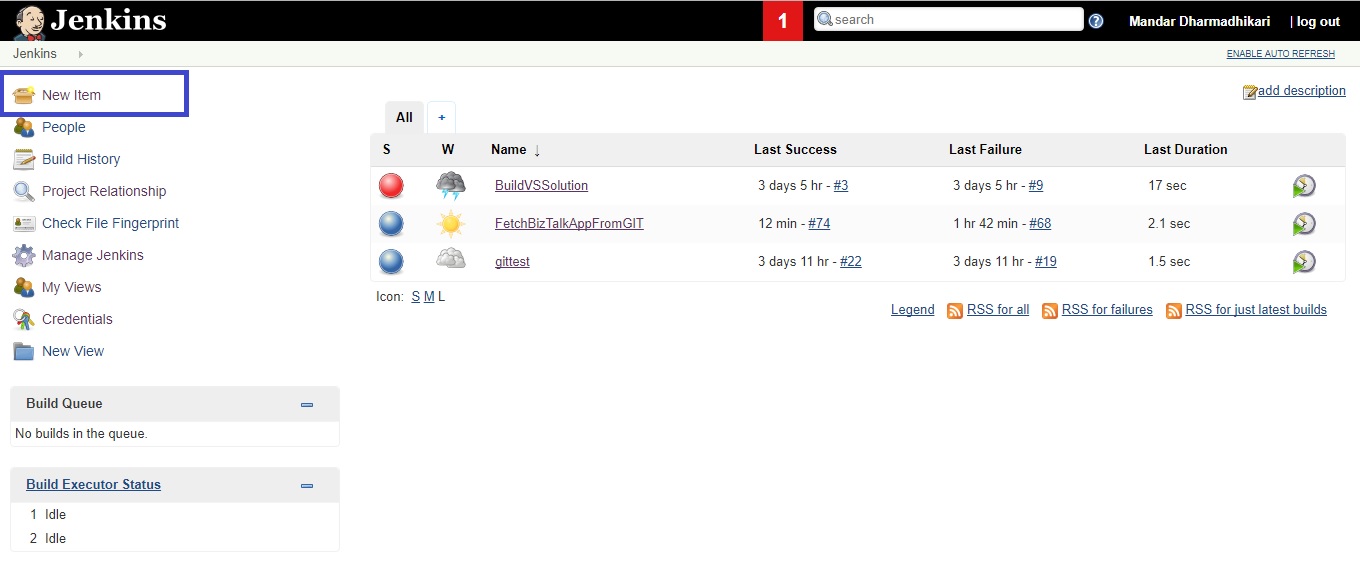
Task: Click red status ball for BuildVSSolution
Action: (391, 186)
